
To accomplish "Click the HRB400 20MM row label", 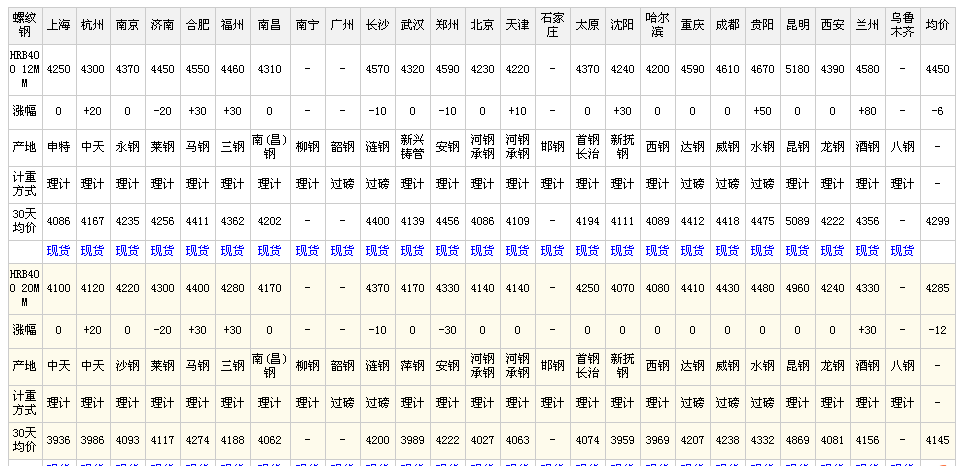I will [x=25, y=287].
